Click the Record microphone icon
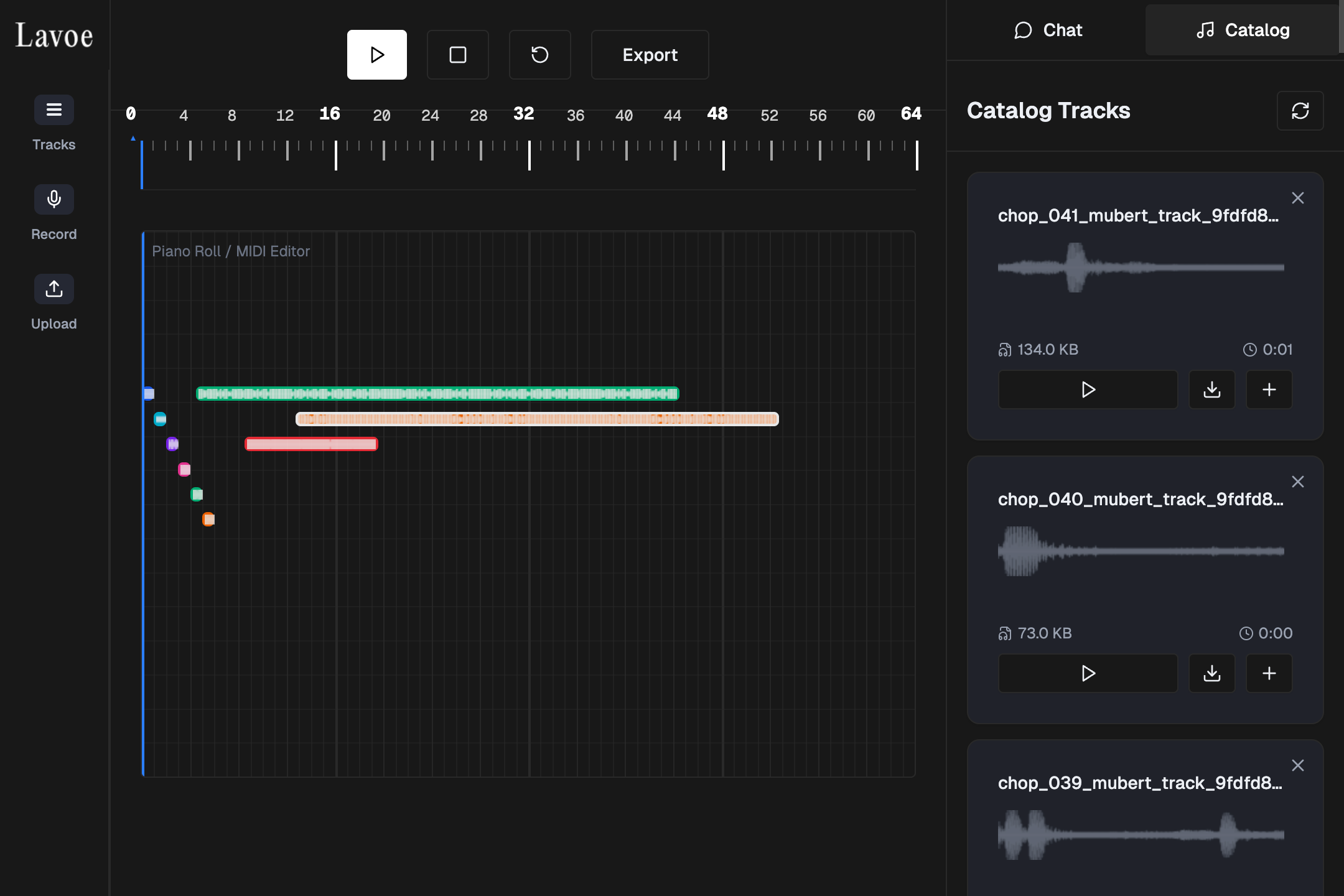Viewport: 1344px width, 896px height. tap(54, 200)
